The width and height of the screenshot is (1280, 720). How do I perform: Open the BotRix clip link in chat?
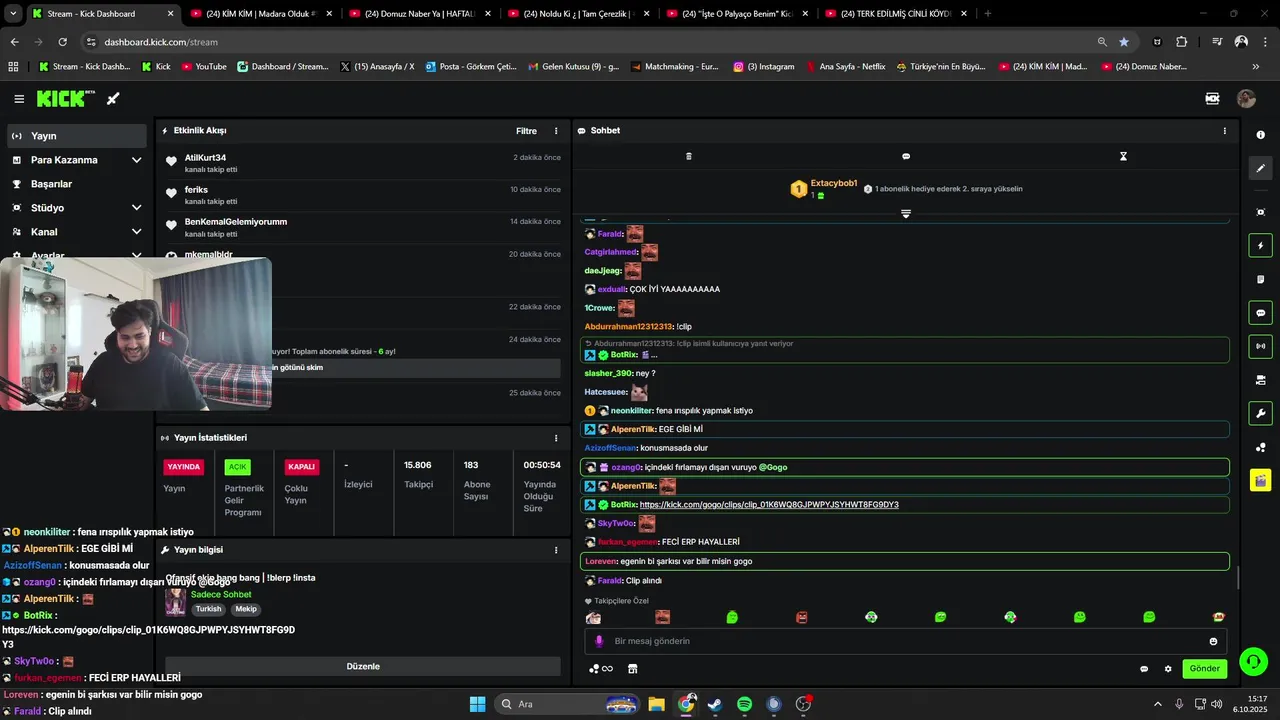[x=769, y=505]
